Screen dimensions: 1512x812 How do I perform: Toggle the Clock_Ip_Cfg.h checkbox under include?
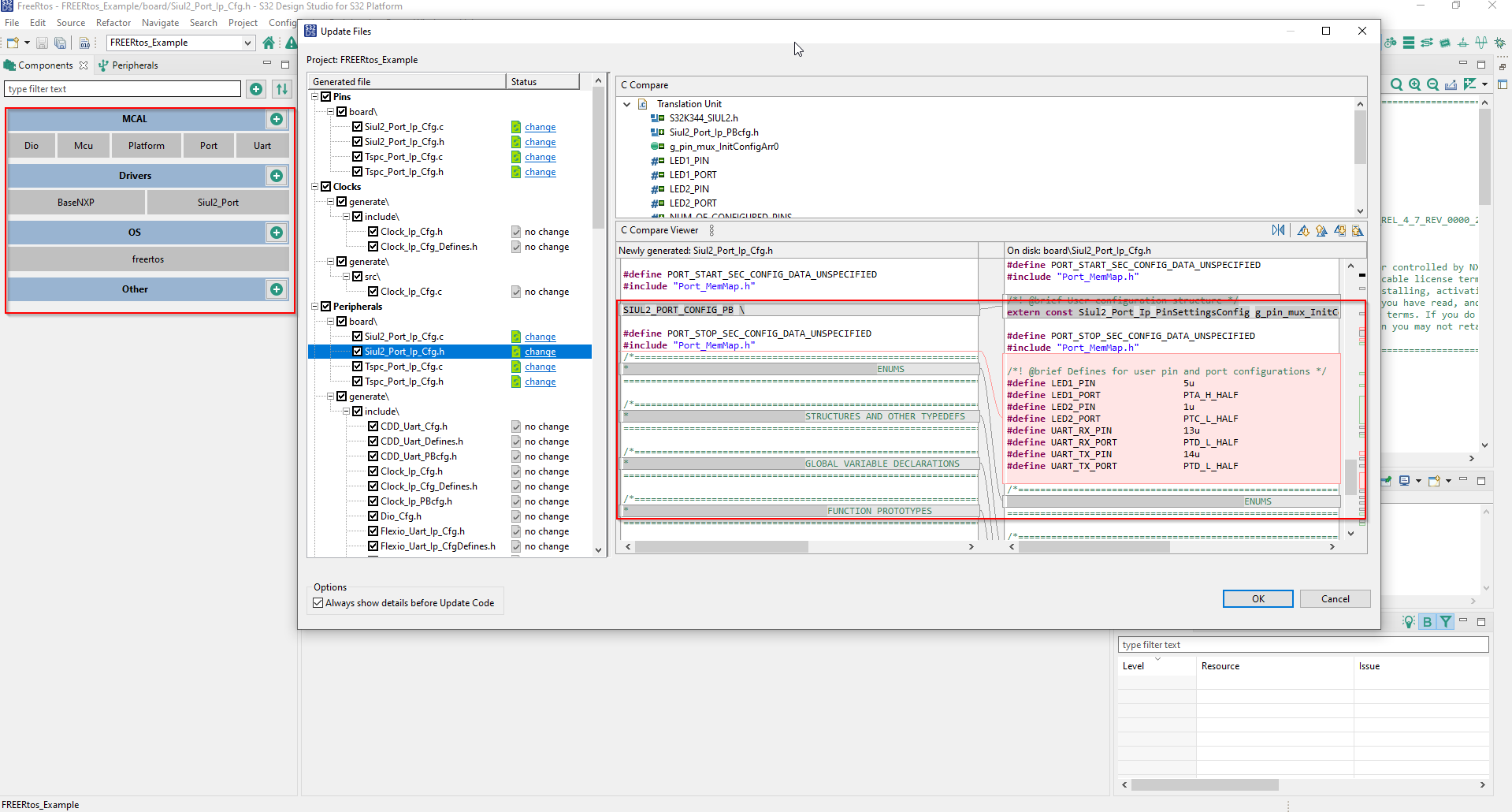point(374,231)
